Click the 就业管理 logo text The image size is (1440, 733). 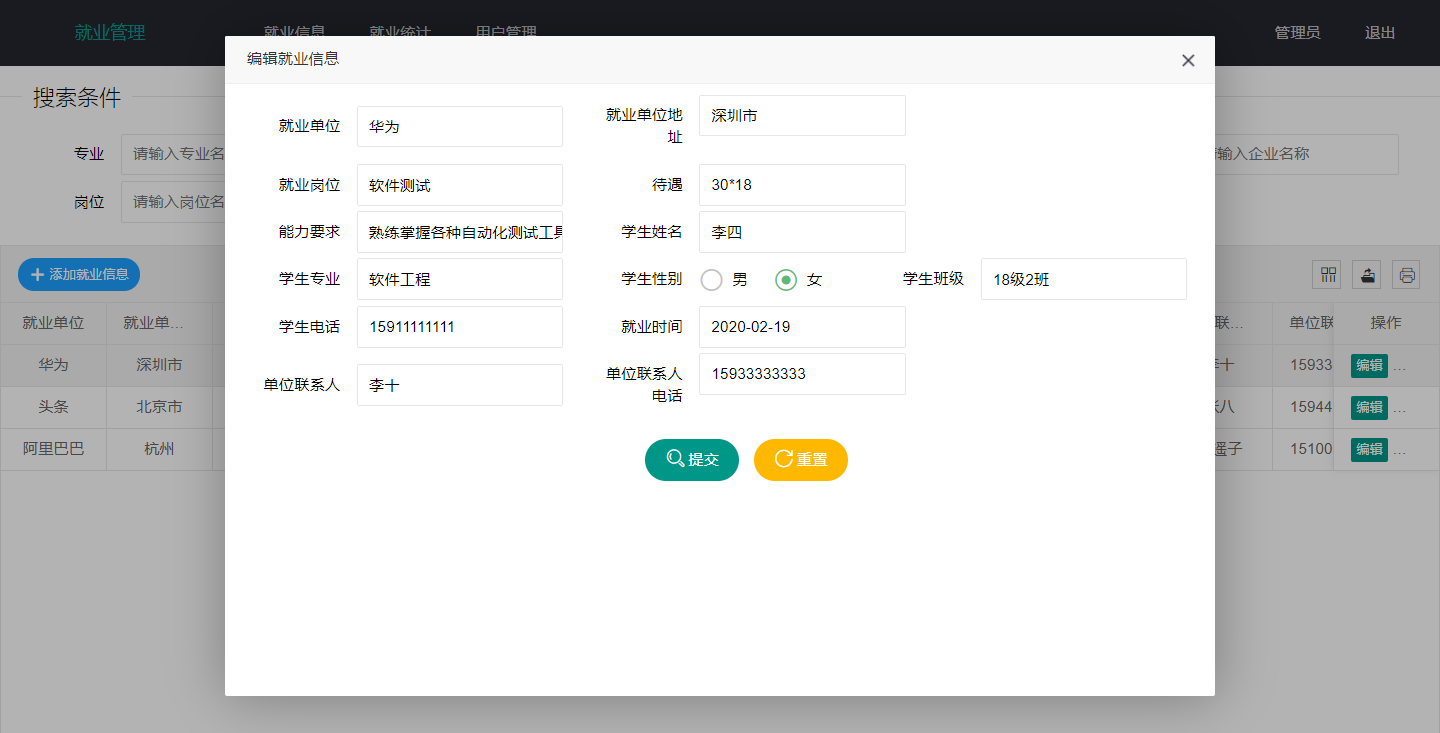[110, 33]
